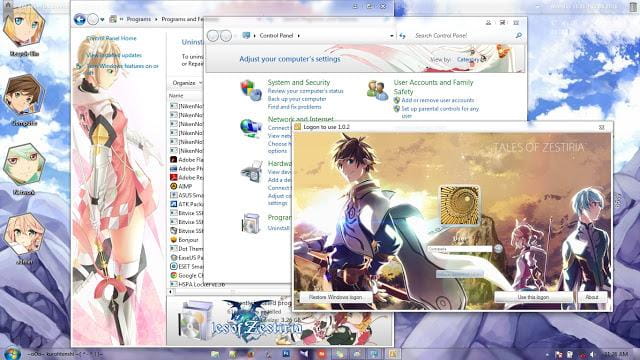Select the ESET Smart Security icon
The width and height of the screenshot is (640, 360).
point(173,266)
